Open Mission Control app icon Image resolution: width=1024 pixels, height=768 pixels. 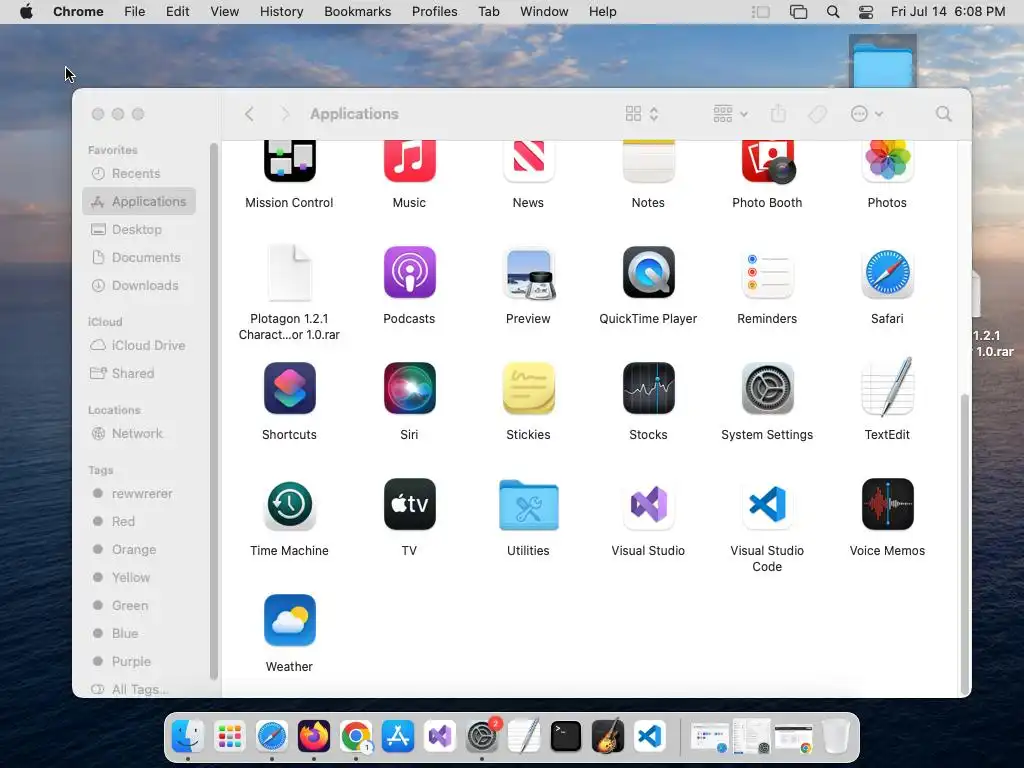[289, 161]
